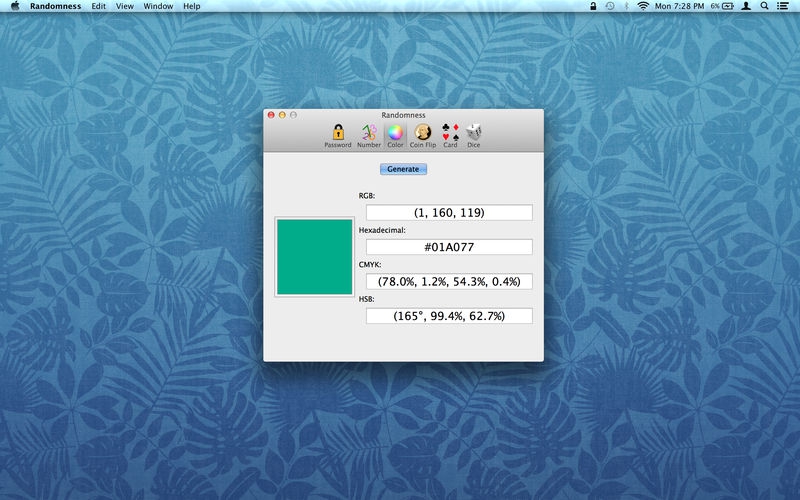Screen dimensions: 800x500
Task: Click the Time Machine clock icon
Action: click(x=610, y=6)
